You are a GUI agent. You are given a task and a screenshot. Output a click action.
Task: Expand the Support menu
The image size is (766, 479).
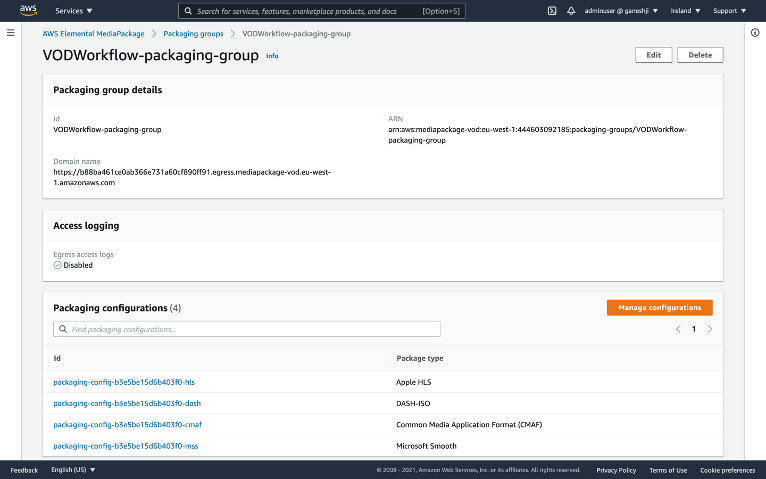tap(729, 11)
